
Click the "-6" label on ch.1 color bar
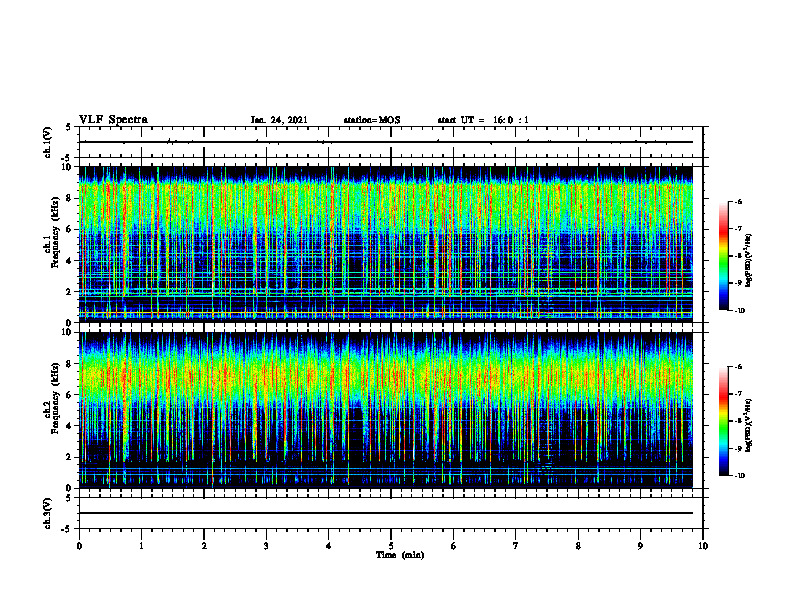click(x=737, y=201)
